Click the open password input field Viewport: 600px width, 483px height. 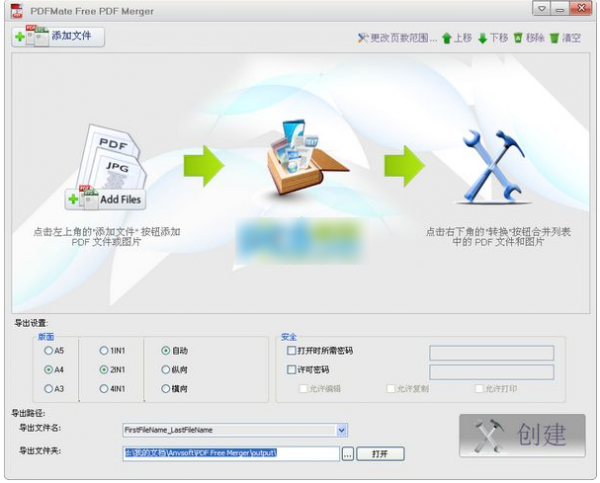click(492, 353)
